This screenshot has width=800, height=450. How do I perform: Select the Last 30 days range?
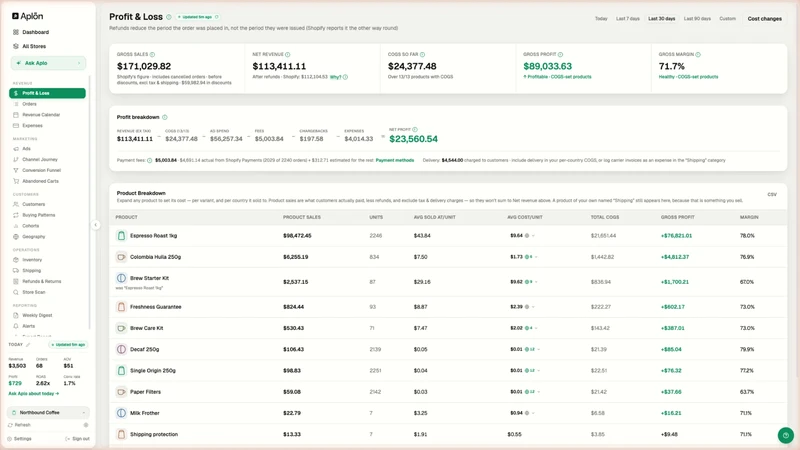tap(662, 19)
